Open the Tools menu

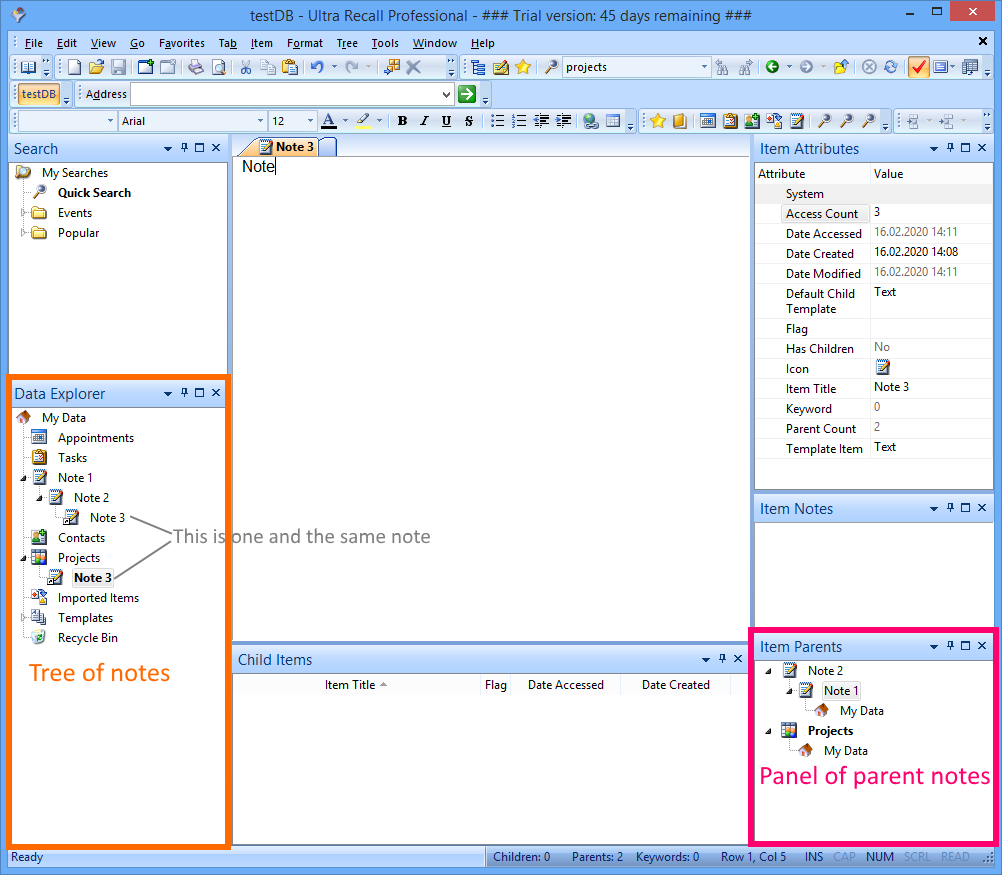(384, 43)
